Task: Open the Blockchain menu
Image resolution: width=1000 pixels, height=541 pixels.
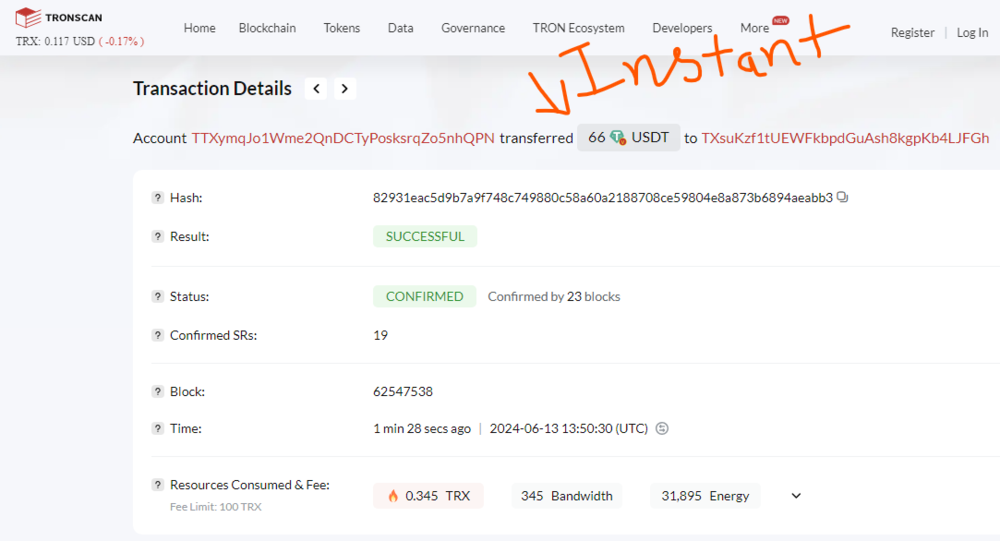Action: [x=267, y=28]
